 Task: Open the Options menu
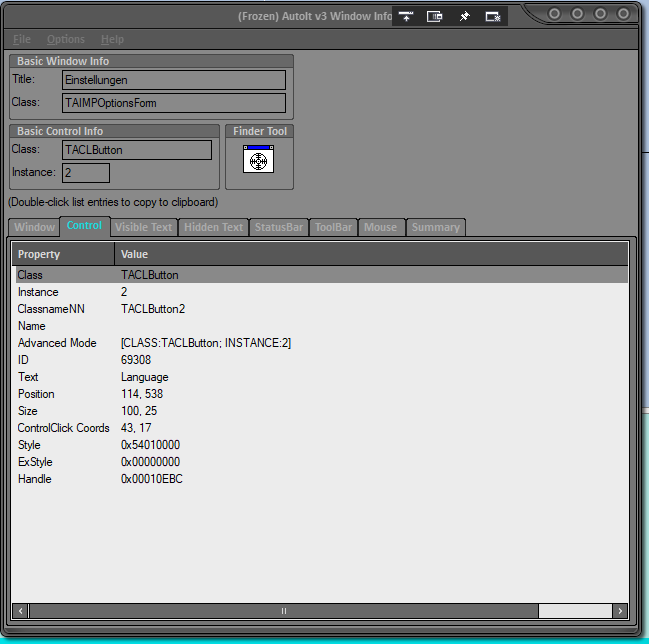(x=66, y=39)
